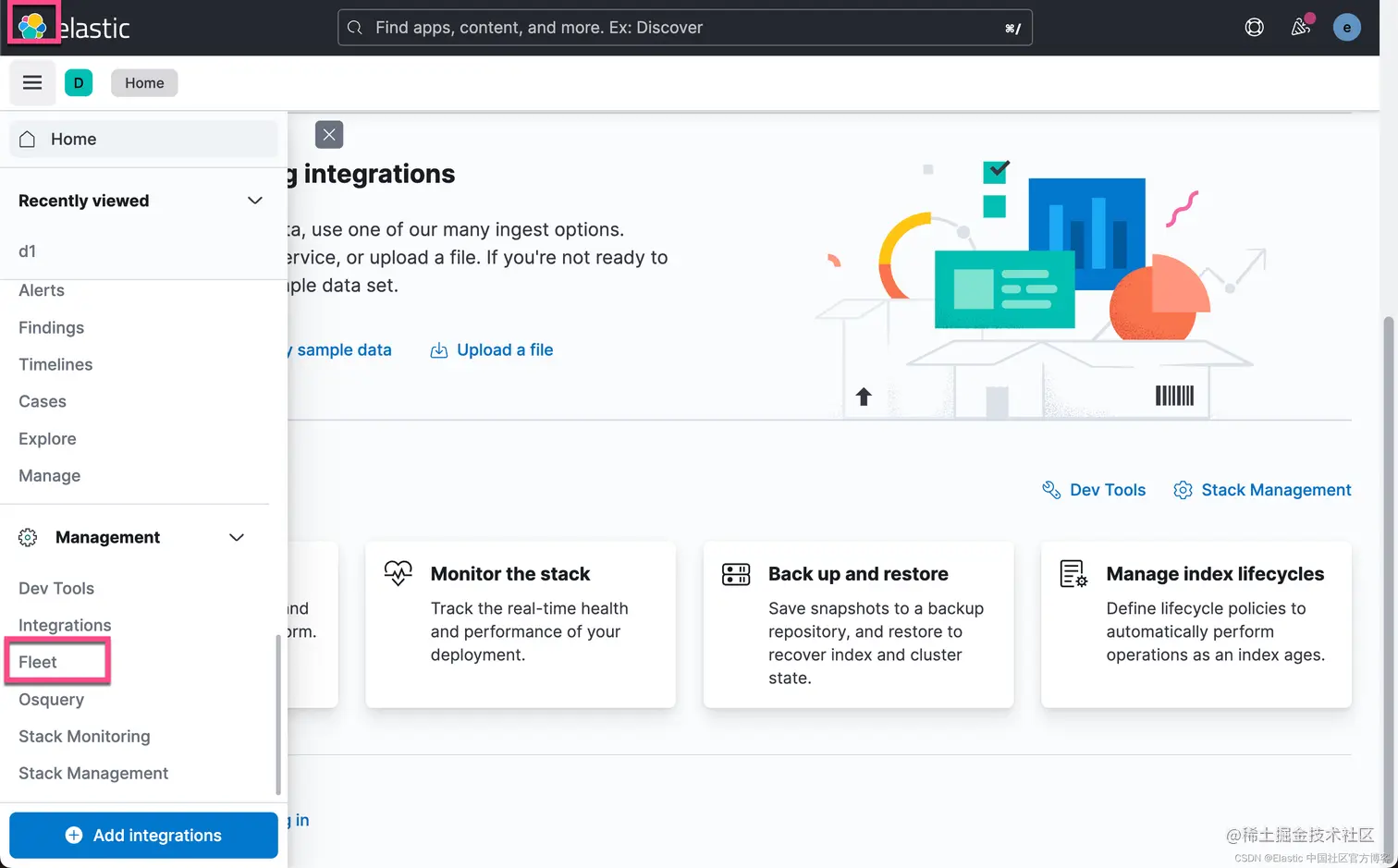
Task: Click the main page vertical scrollbar
Action: 1388,582
